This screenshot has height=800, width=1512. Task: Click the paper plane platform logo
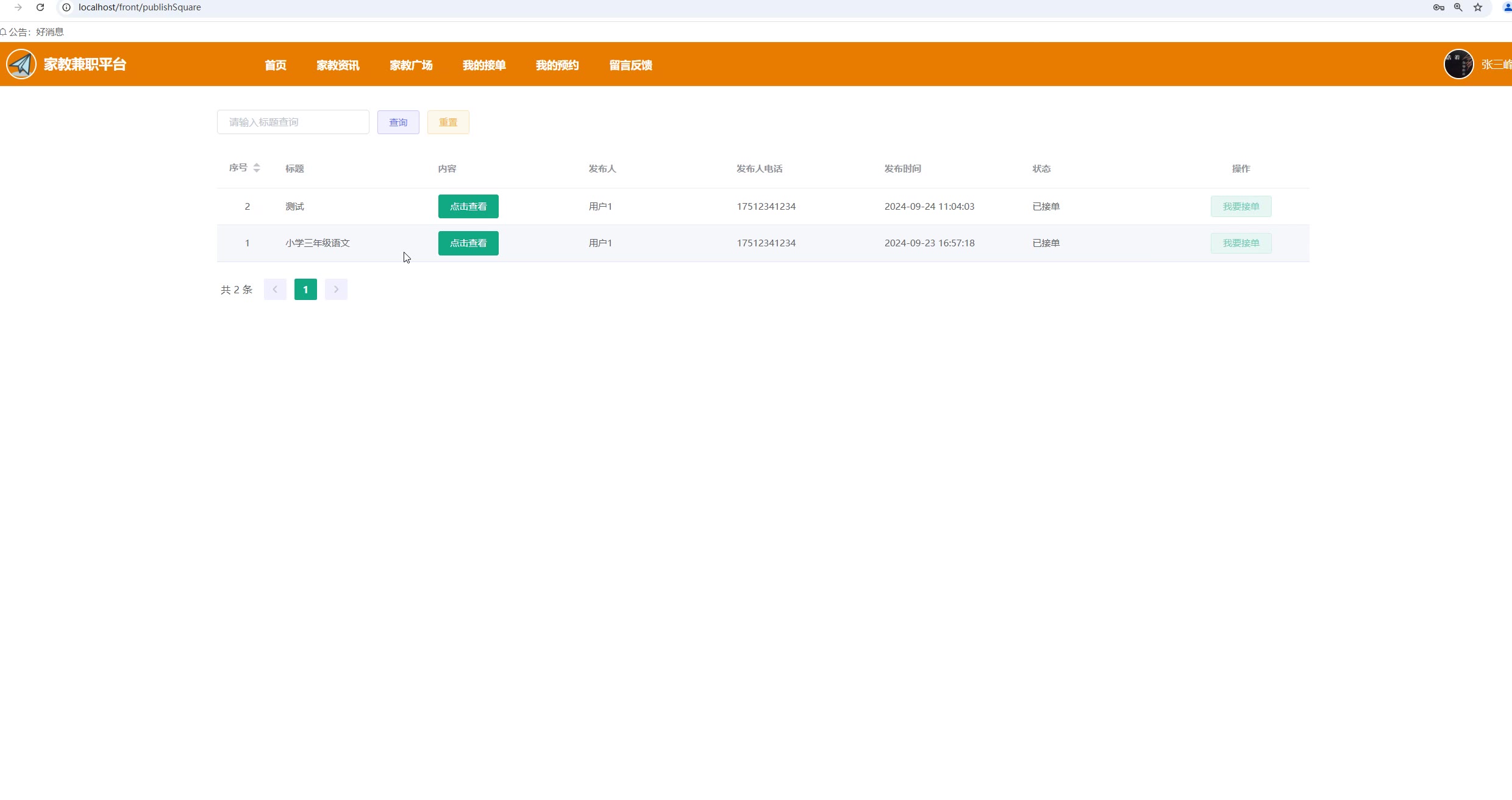coord(21,64)
